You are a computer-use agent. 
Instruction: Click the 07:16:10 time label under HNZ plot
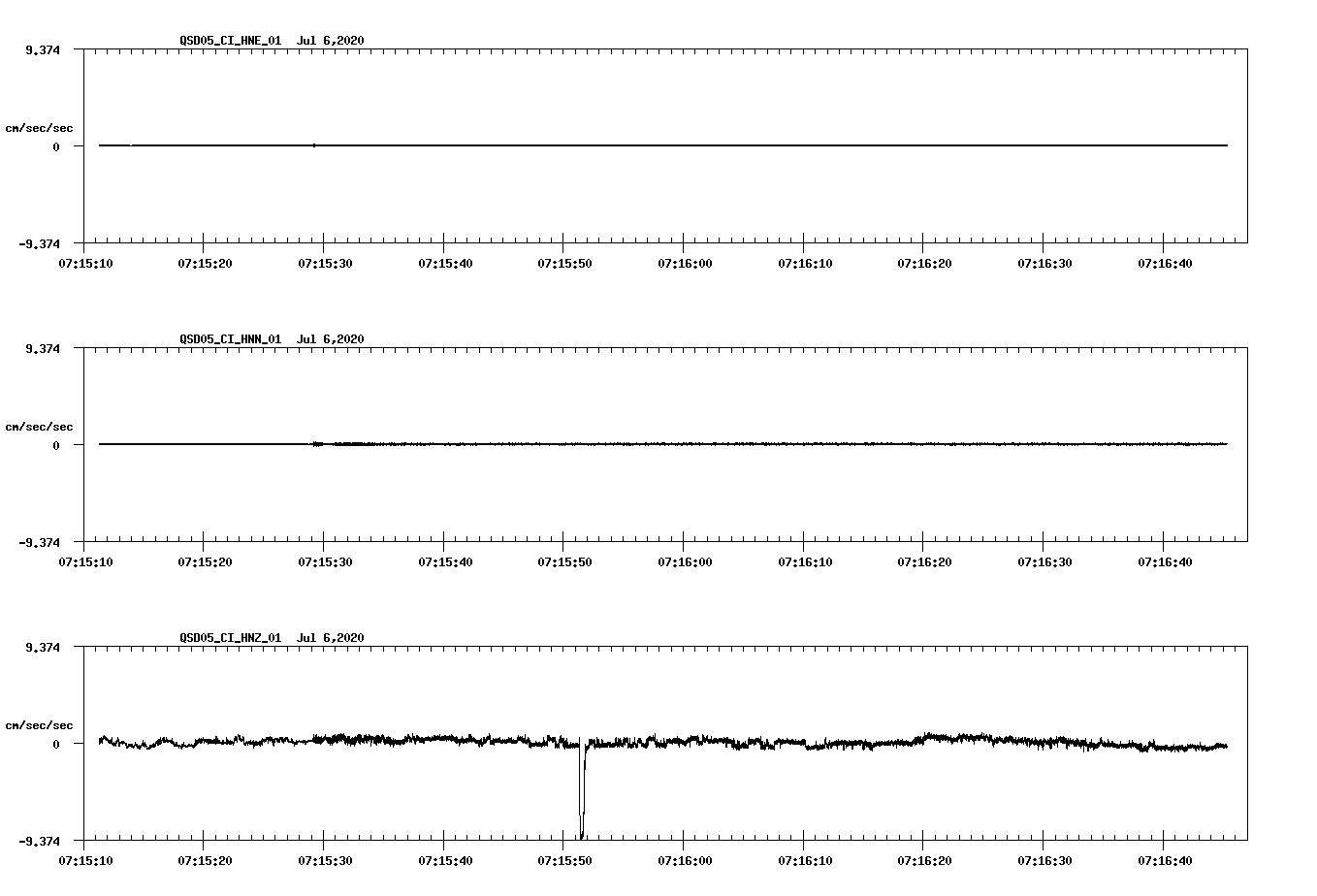pyautogui.click(x=804, y=860)
